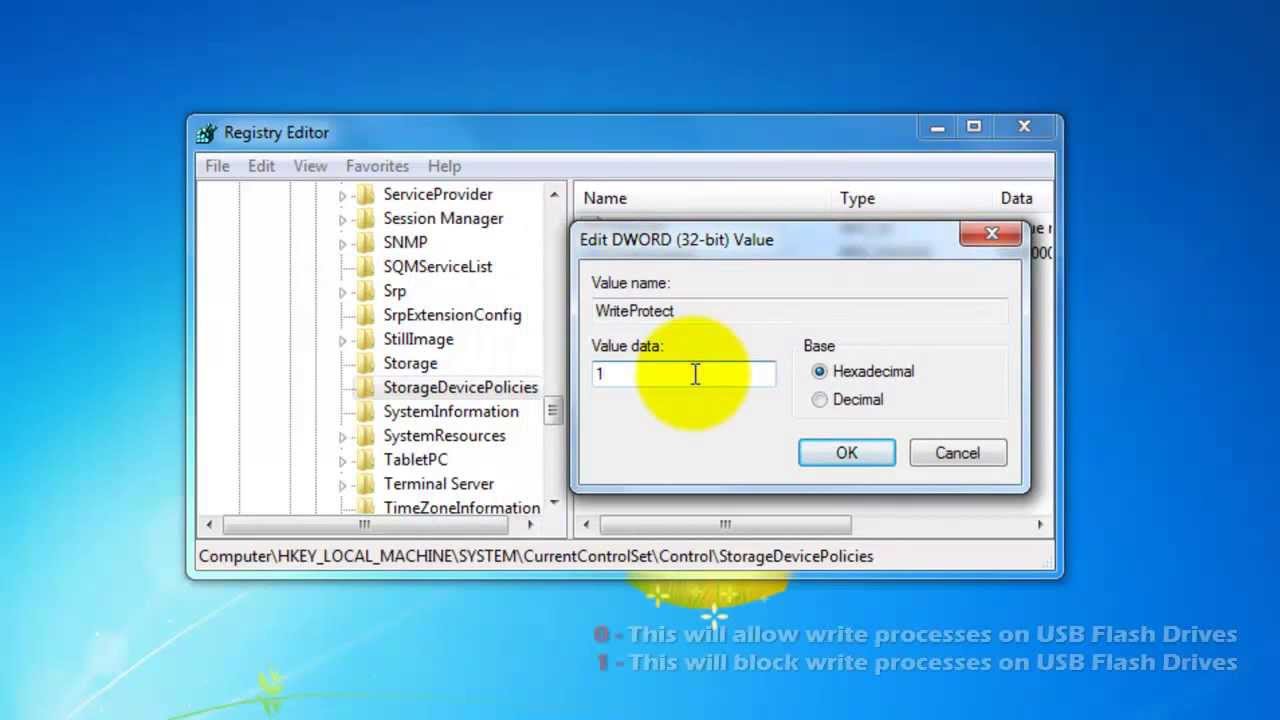The image size is (1280, 720).
Task: Select the SrpExtensionConfig tree entry
Action: click(x=452, y=315)
